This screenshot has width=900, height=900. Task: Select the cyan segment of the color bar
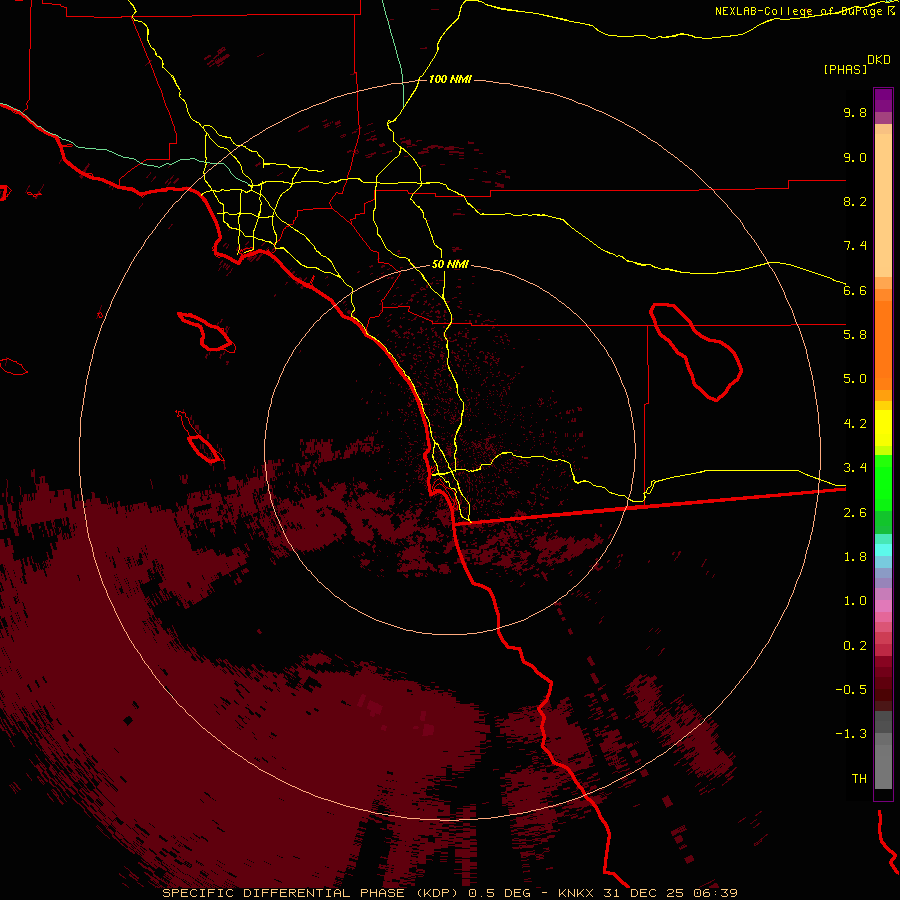(x=883, y=549)
